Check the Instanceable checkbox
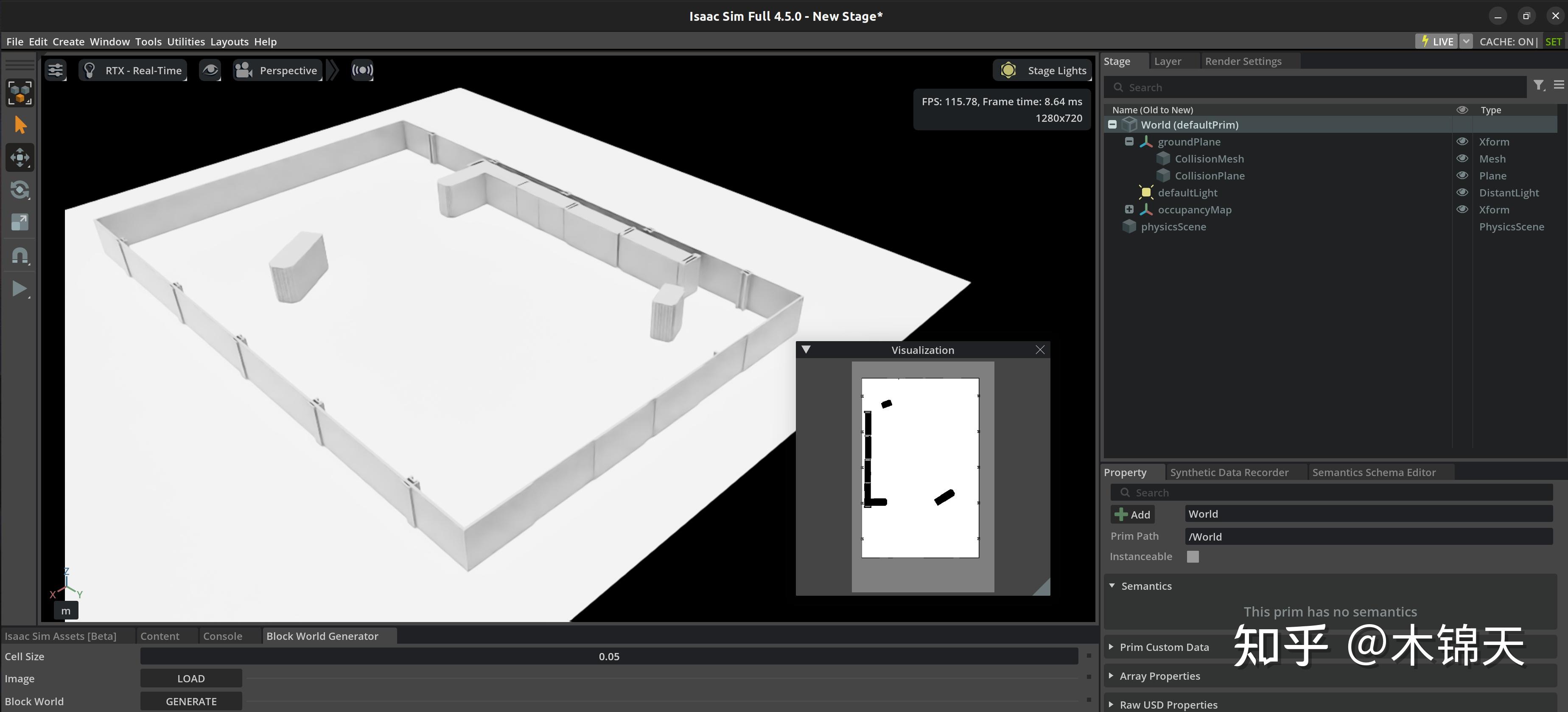Screen dimensions: 1568x712 (1193, 556)
